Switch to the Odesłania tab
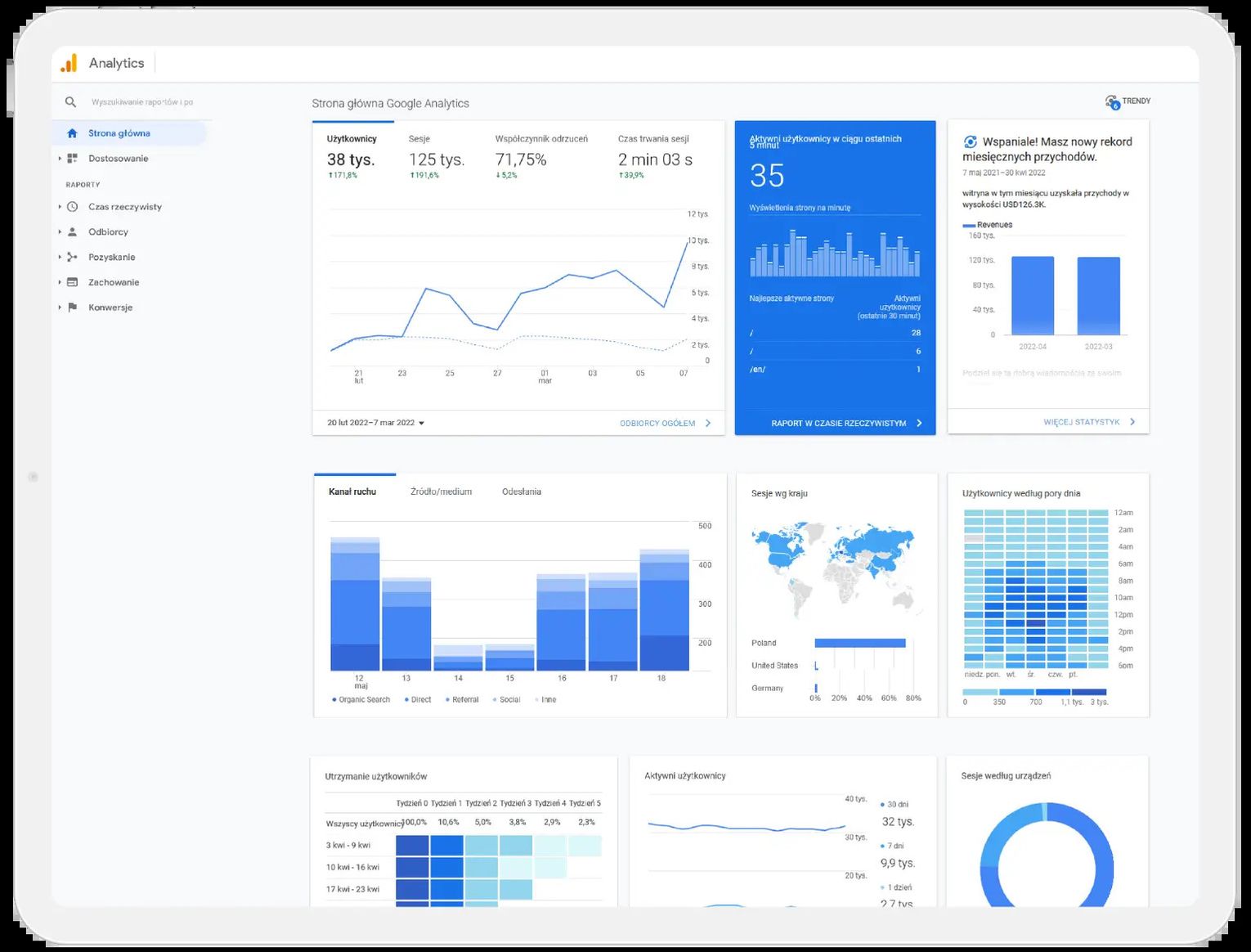The width and height of the screenshot is (1251, 952). [522, 492]
